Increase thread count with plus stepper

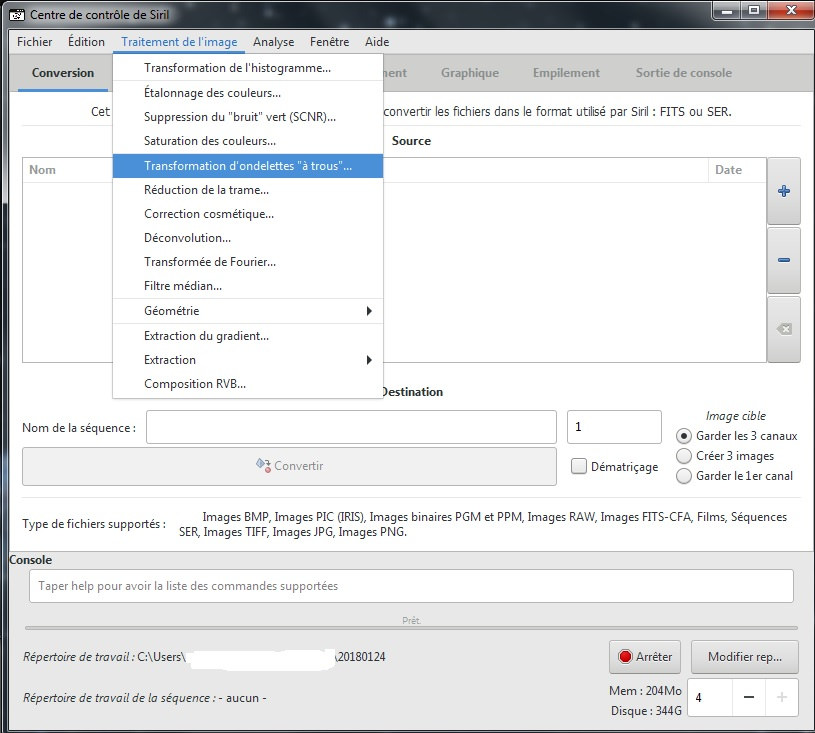click(781, 697)
